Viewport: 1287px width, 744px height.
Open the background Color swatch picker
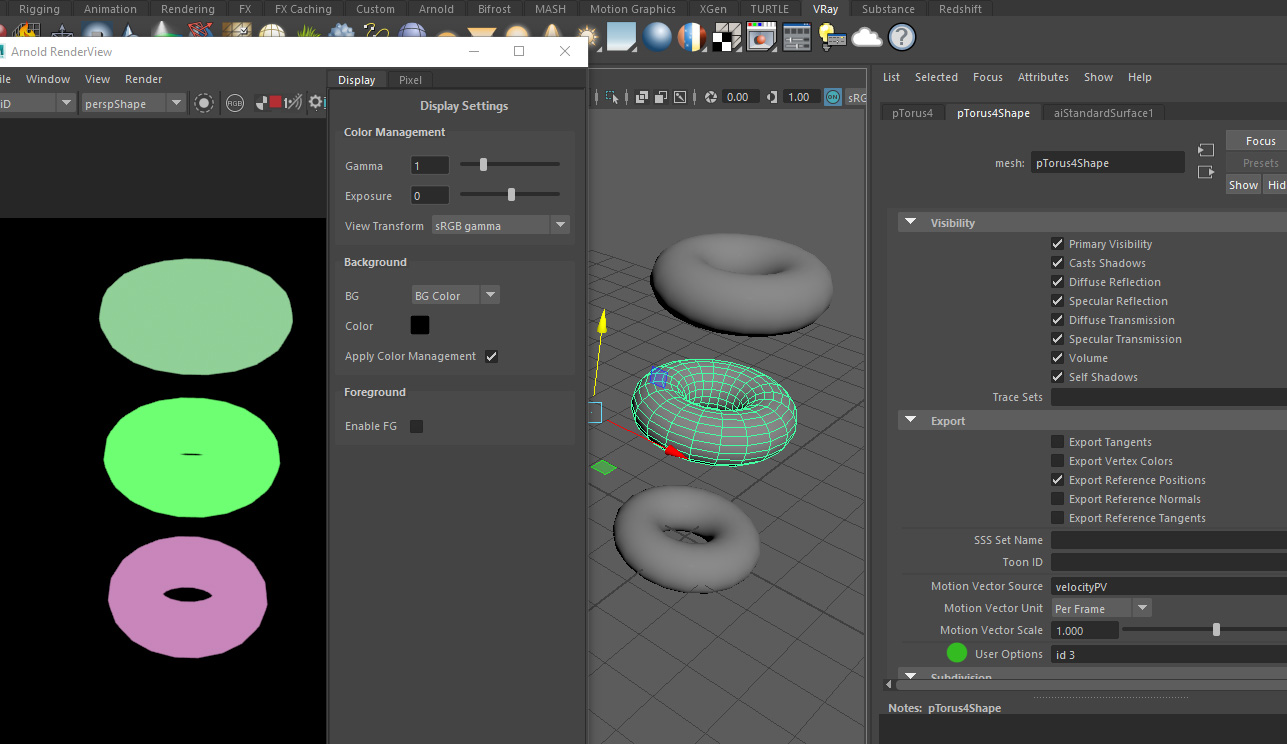pyautogui.click(x=419, y=325)
